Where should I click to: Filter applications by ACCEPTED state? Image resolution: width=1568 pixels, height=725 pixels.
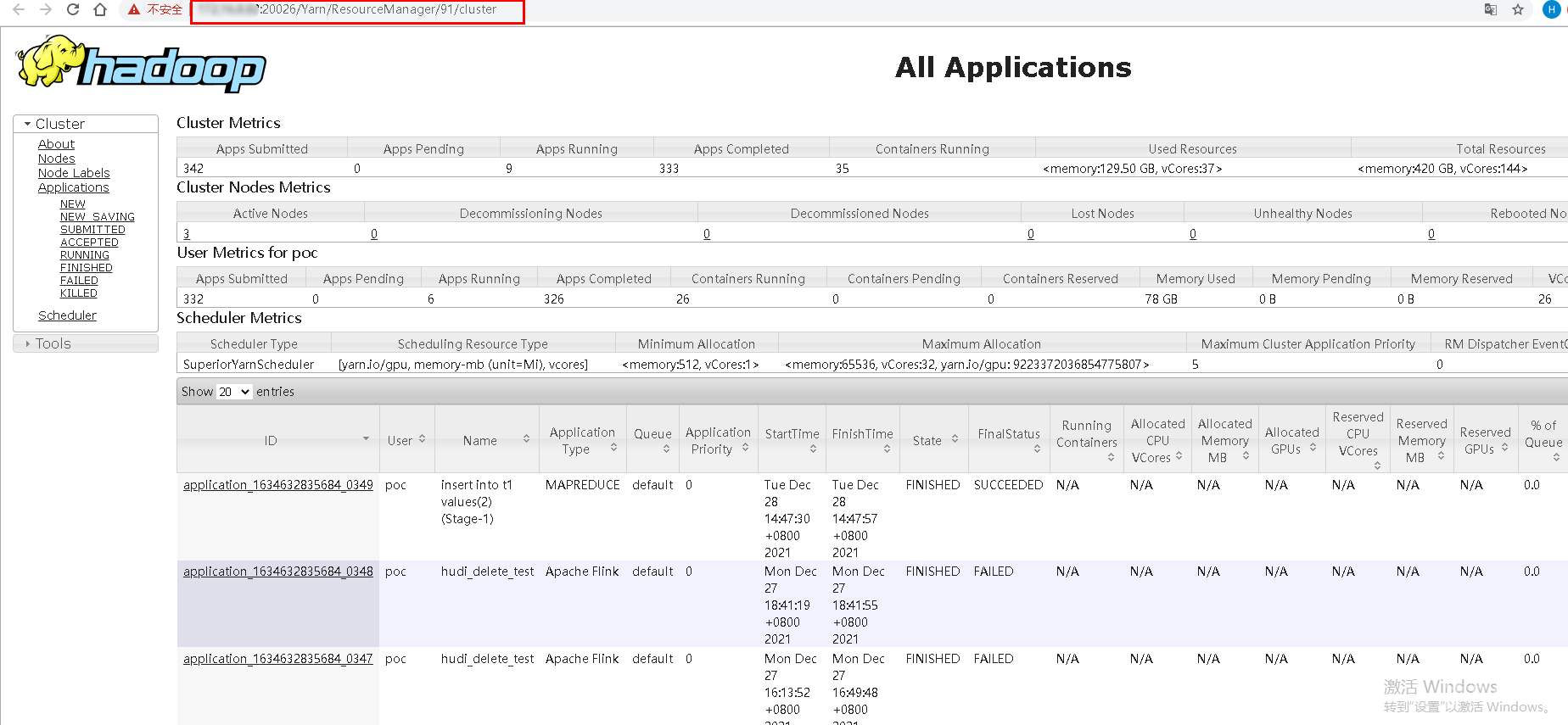pos(89,243)
